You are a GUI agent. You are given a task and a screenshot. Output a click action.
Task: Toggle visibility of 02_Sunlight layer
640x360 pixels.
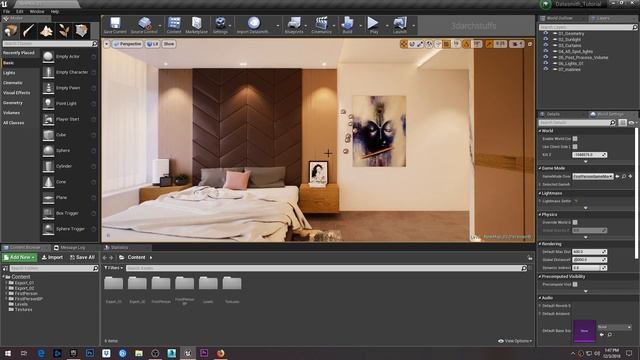coord(546,40)
